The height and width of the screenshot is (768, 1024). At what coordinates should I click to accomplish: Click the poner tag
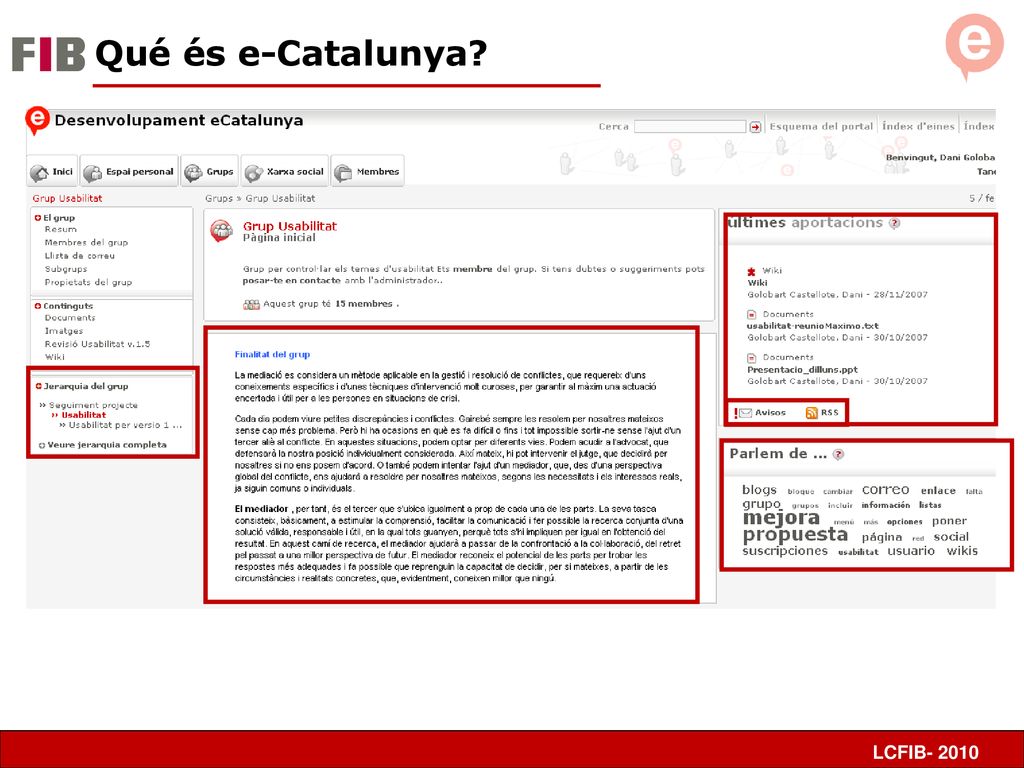pyautogui.click(x=949, y=521)
